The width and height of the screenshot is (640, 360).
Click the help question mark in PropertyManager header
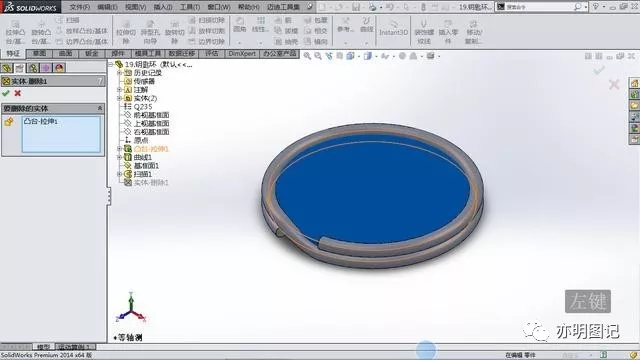point(100,81)
